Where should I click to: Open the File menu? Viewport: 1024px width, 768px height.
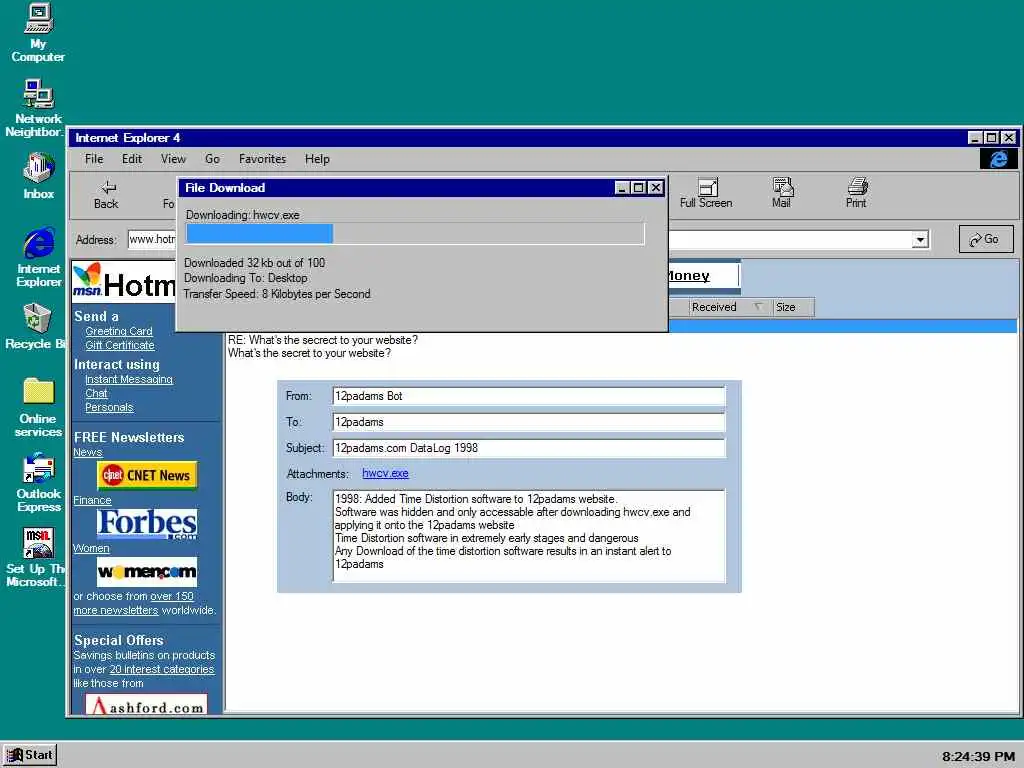pyautogui.click(x=94, y=159)
